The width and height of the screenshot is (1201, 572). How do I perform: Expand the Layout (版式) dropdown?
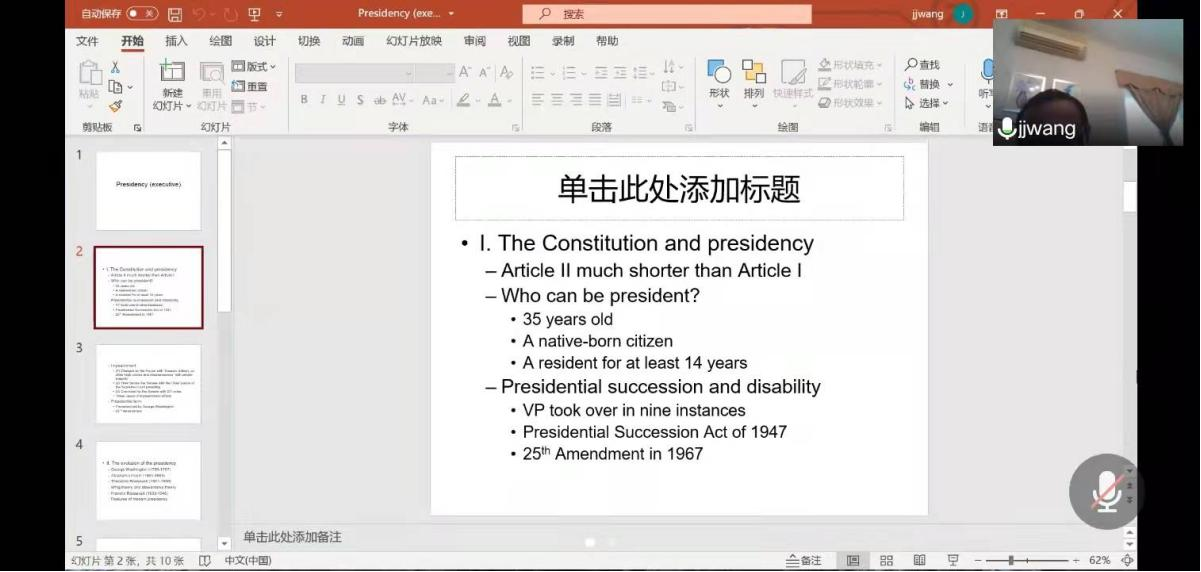254,67
